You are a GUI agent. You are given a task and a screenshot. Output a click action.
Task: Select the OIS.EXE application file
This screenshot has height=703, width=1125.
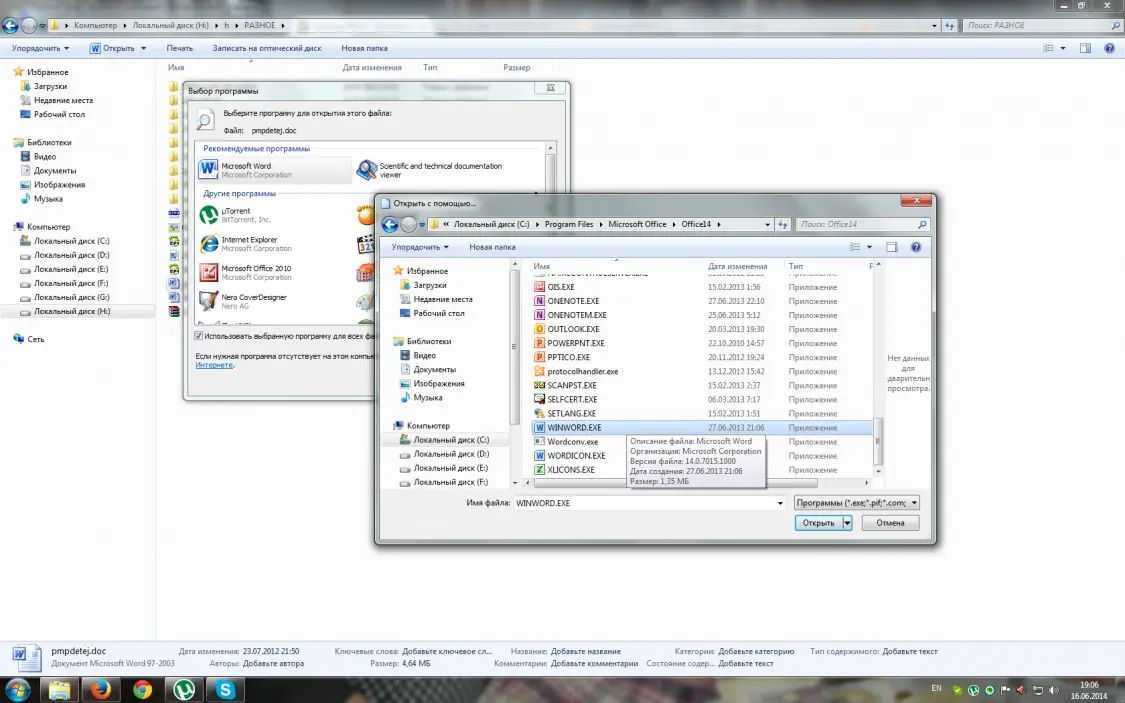(x=560, y=287)
